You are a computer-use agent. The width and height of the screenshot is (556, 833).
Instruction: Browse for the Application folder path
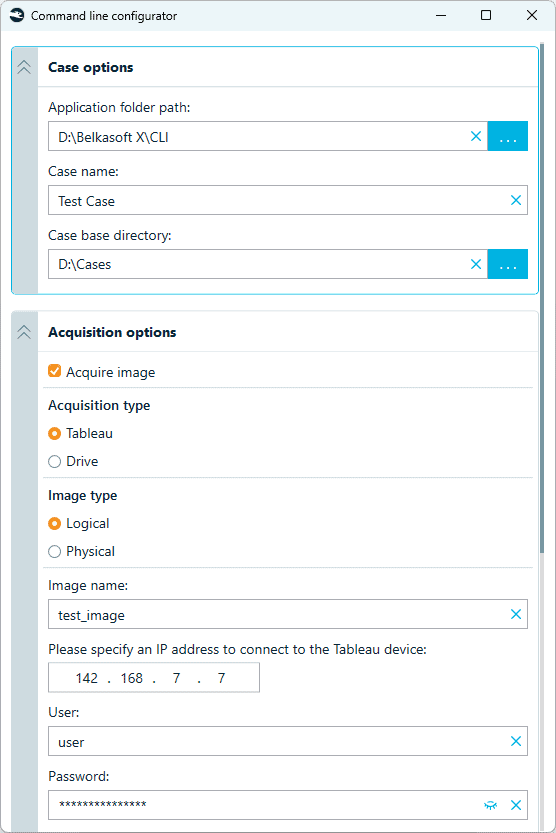click(508, 136)
